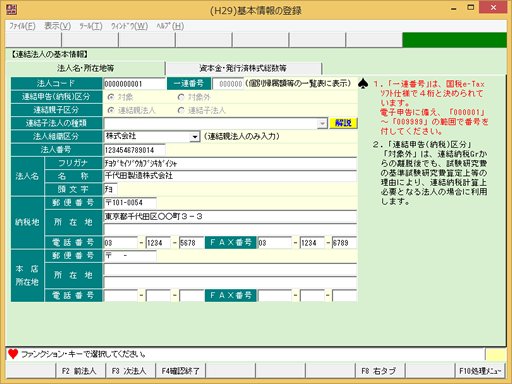Click F2 前法人 function button

tap(80, 371)
